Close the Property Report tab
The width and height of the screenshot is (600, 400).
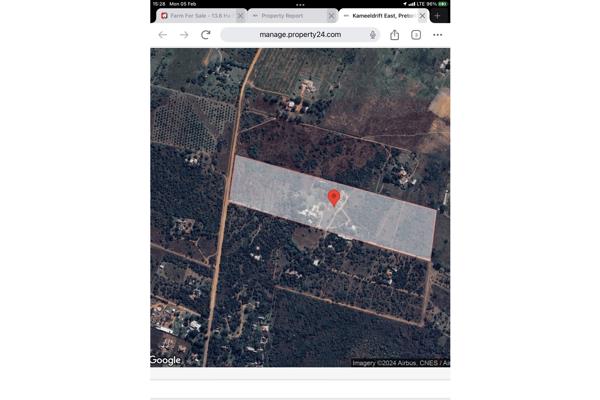click(331, 16)
